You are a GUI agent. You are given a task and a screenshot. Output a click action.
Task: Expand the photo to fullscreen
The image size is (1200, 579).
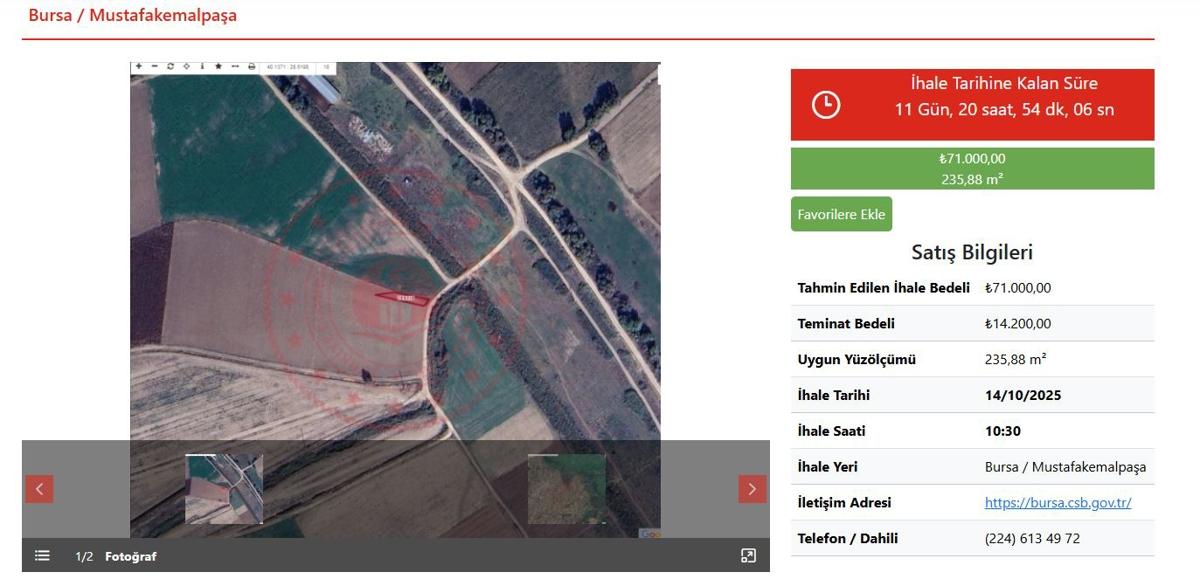pos(748,556)
